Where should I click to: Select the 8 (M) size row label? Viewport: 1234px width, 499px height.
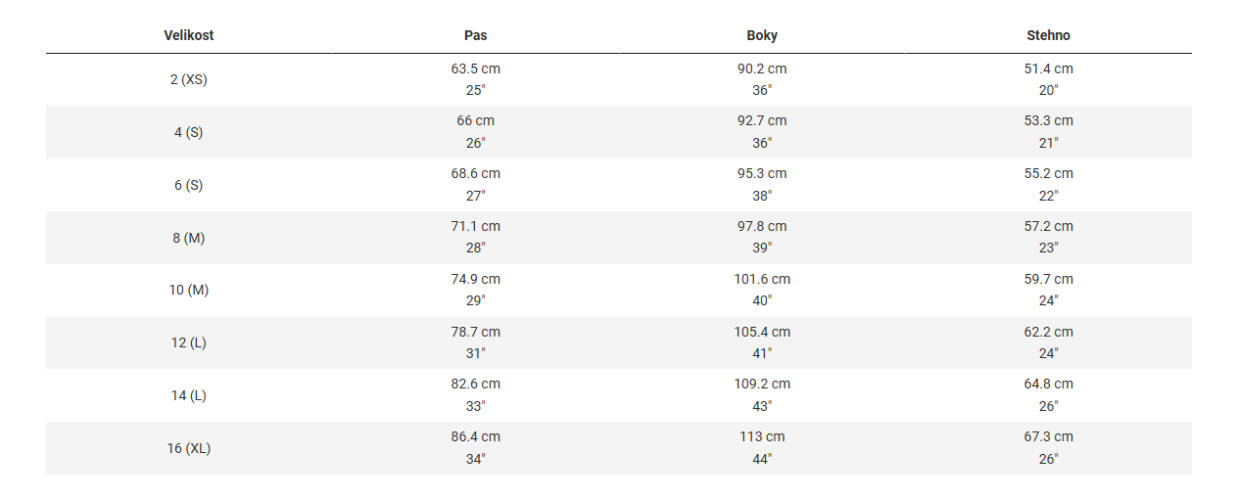[x=189, y=237]
